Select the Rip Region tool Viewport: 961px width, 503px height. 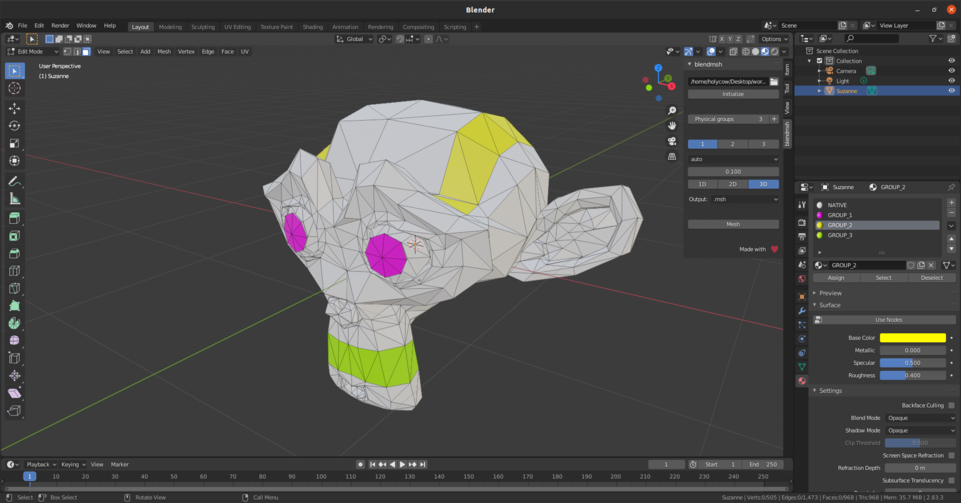click(x=15, y=410)
